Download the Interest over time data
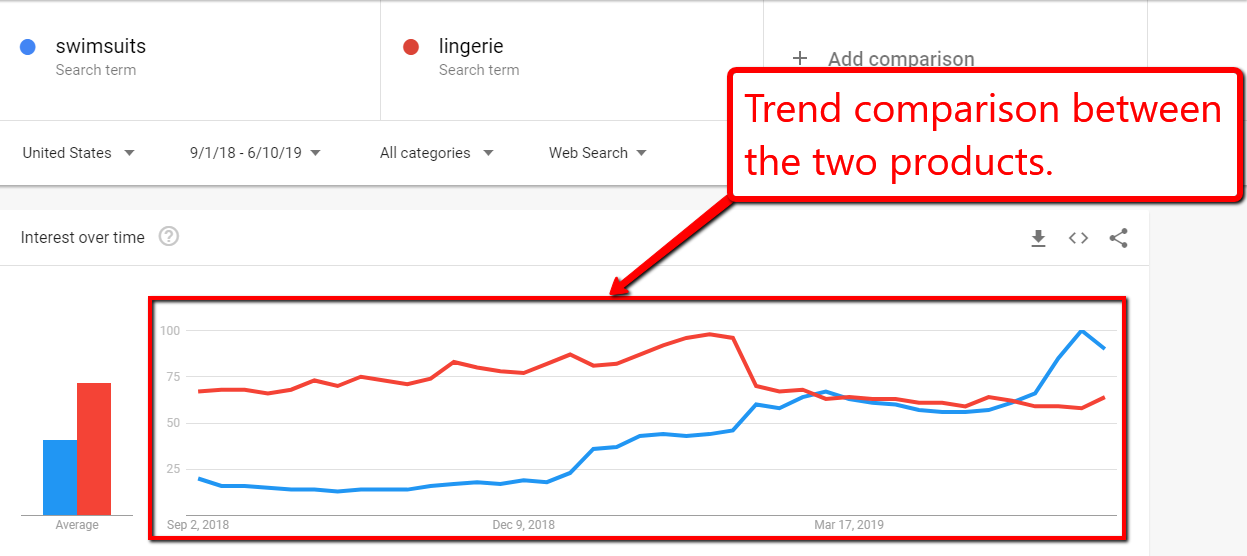 [x=1038, y=238]
